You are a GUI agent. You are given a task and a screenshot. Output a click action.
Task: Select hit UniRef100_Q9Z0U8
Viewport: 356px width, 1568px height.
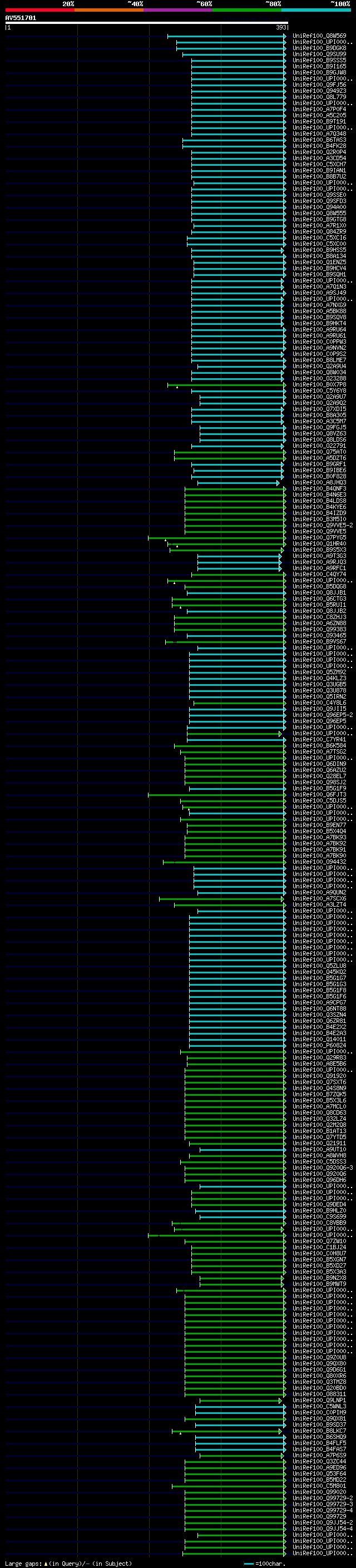click(x=319, y=1357)
